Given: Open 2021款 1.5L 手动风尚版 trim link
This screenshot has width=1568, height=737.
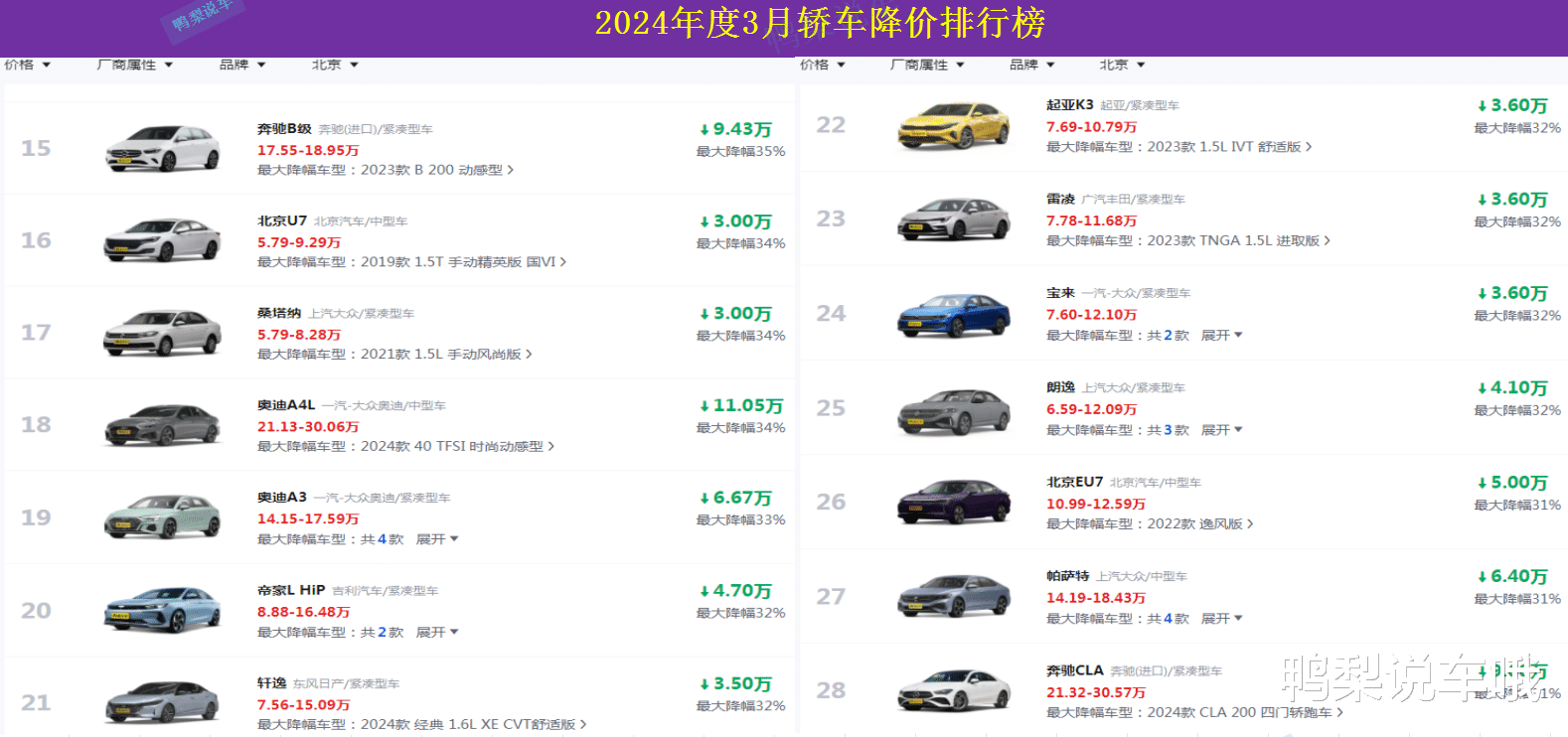Looking at the screenshot, I should pos(446,355).
